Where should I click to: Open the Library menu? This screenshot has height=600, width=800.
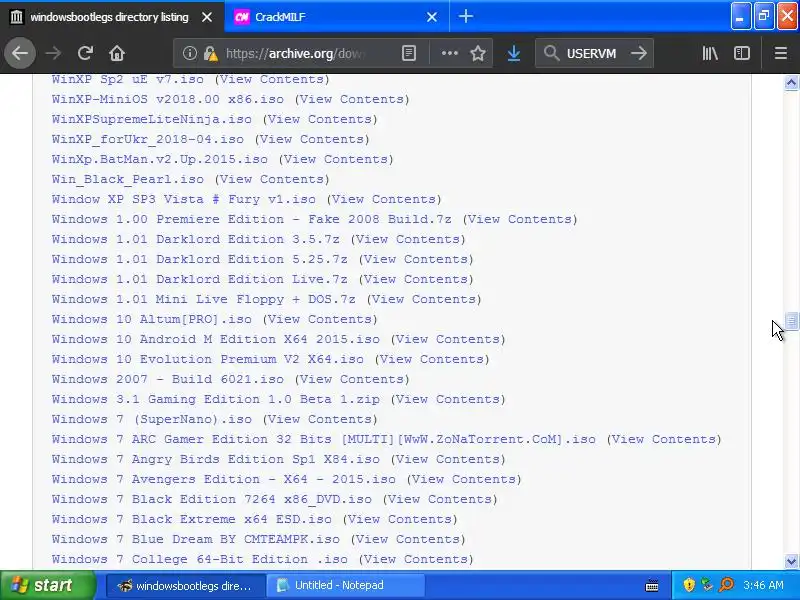pos(710,53)
